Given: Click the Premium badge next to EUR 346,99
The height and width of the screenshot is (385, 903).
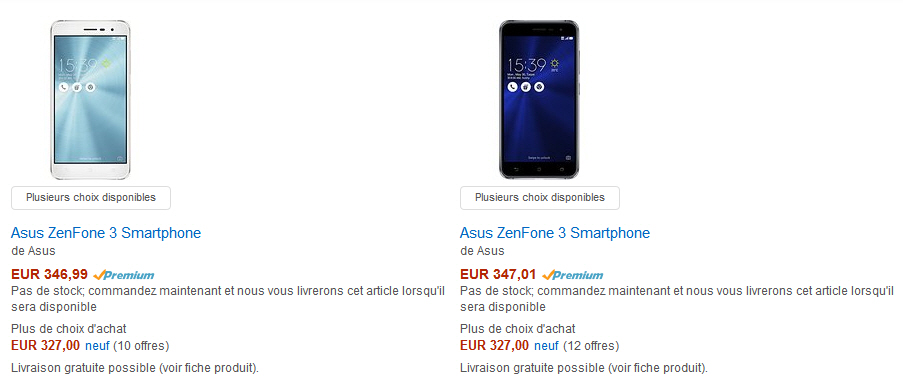Looking at the screenshot, I should 123,275.
